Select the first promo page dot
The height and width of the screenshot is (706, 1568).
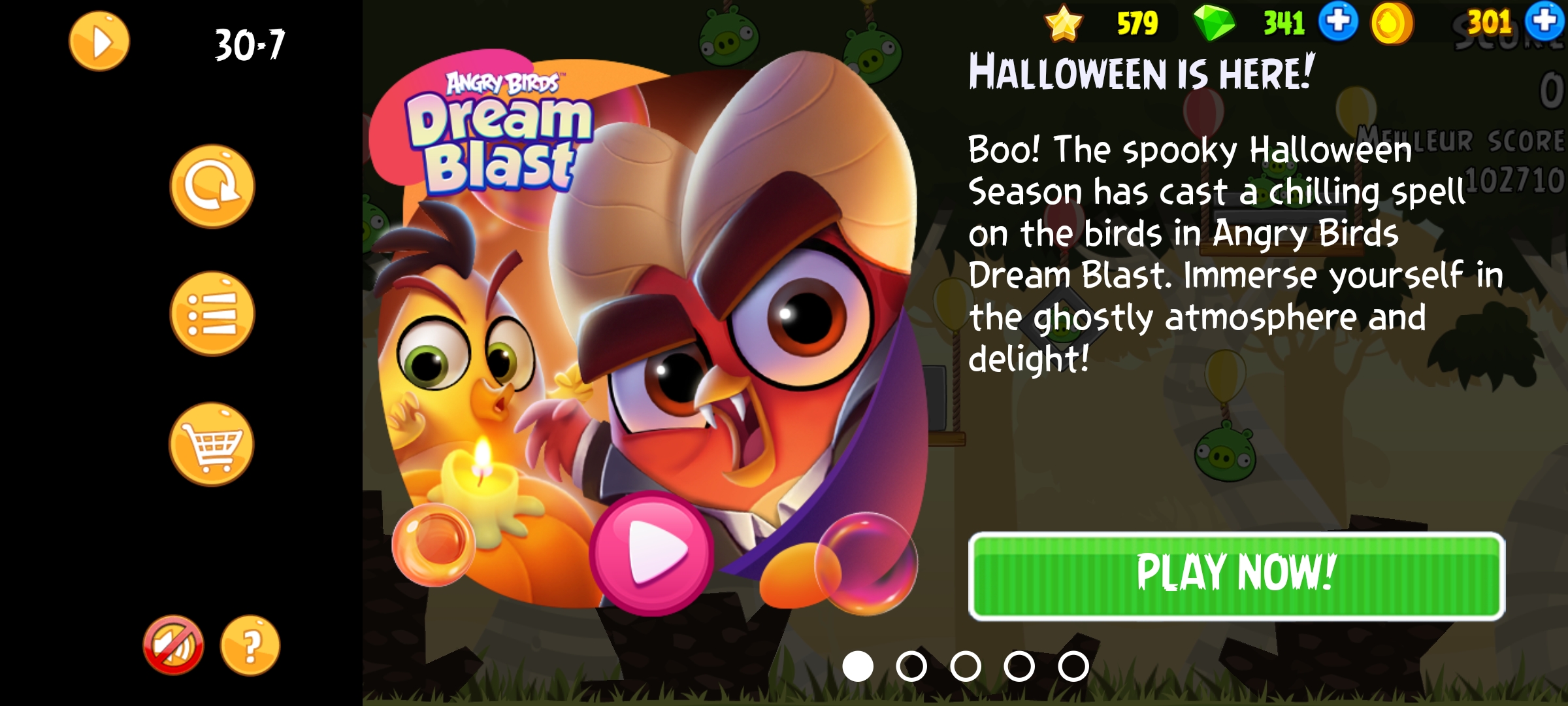[x=858, y=667]
